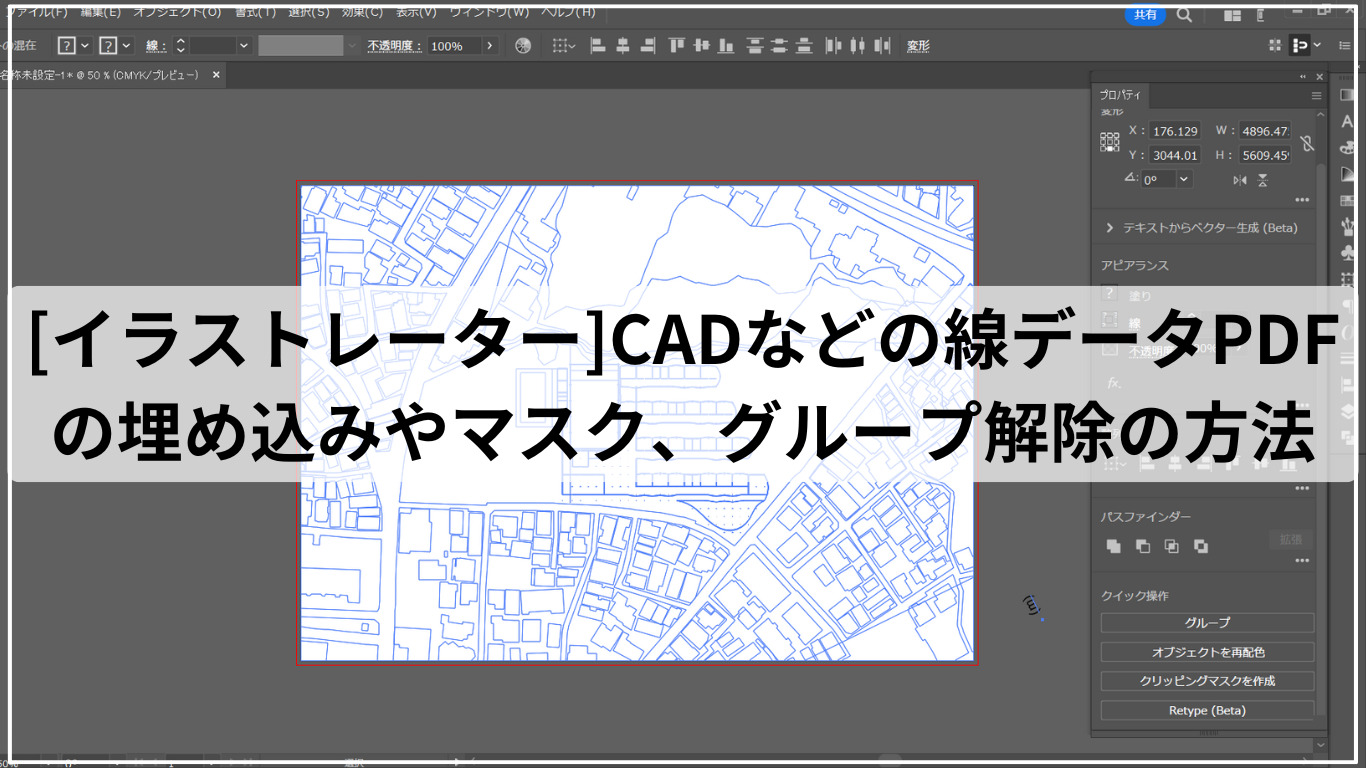Click vertical distribute center icon
Image resolution: width=1366 pixels, height=768 pixels.
[x=779, y=46]
